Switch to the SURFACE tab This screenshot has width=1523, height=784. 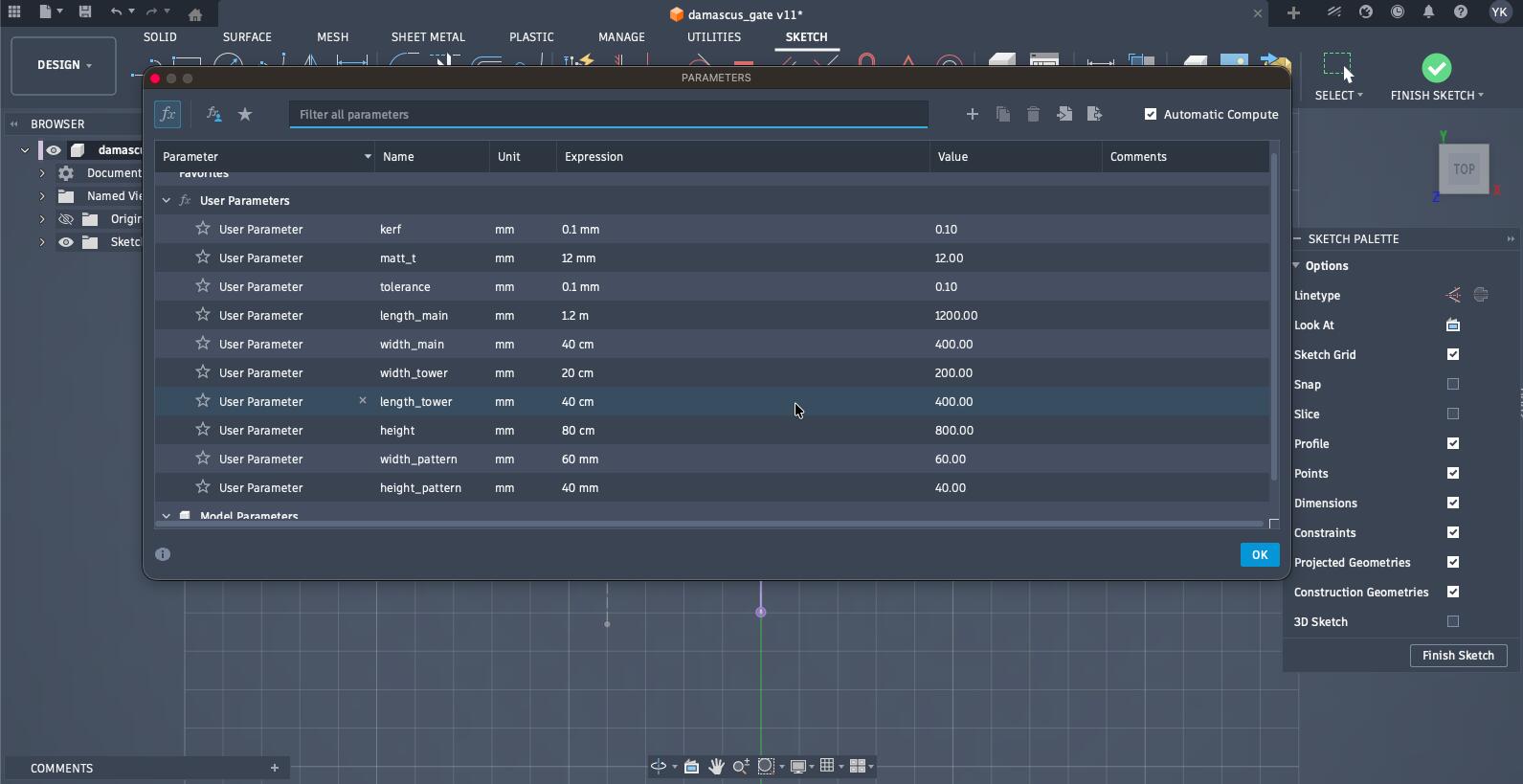click(x=247, y=36)
